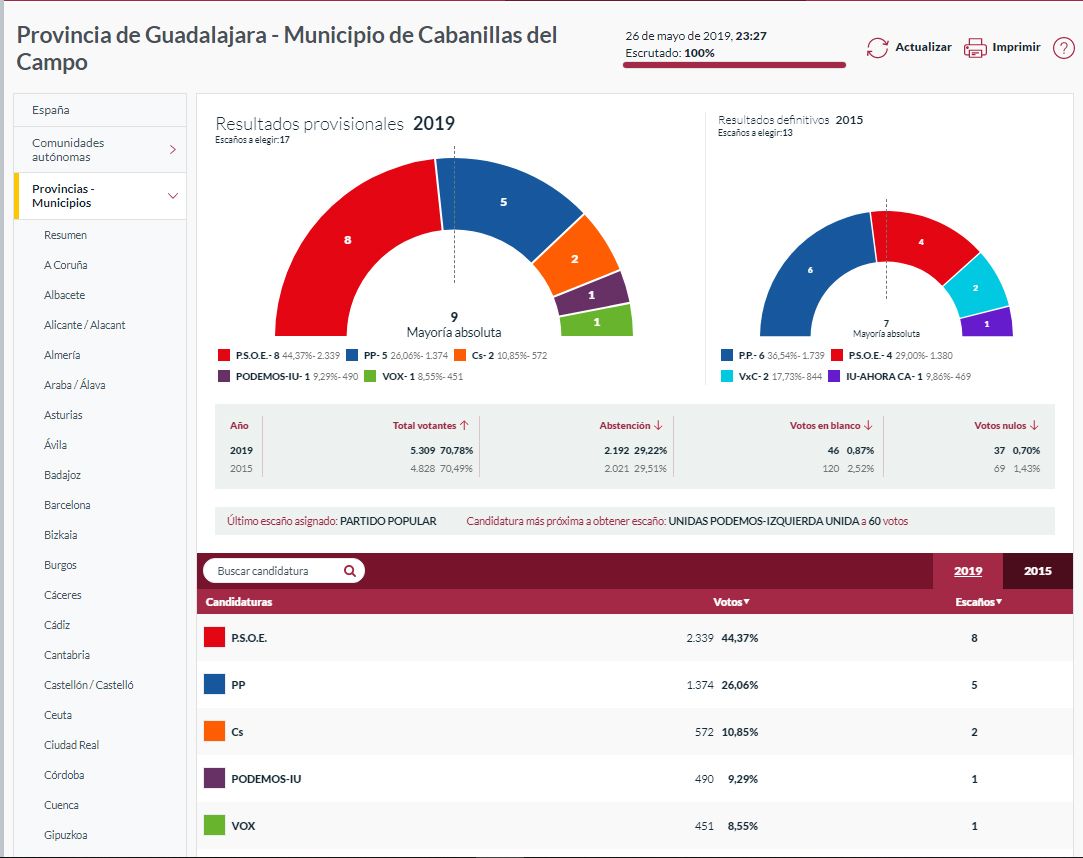Viewport: 1083px width, 858px height.
Task: Expand Comunidades autónomas menu
Action: coord(172,150)
